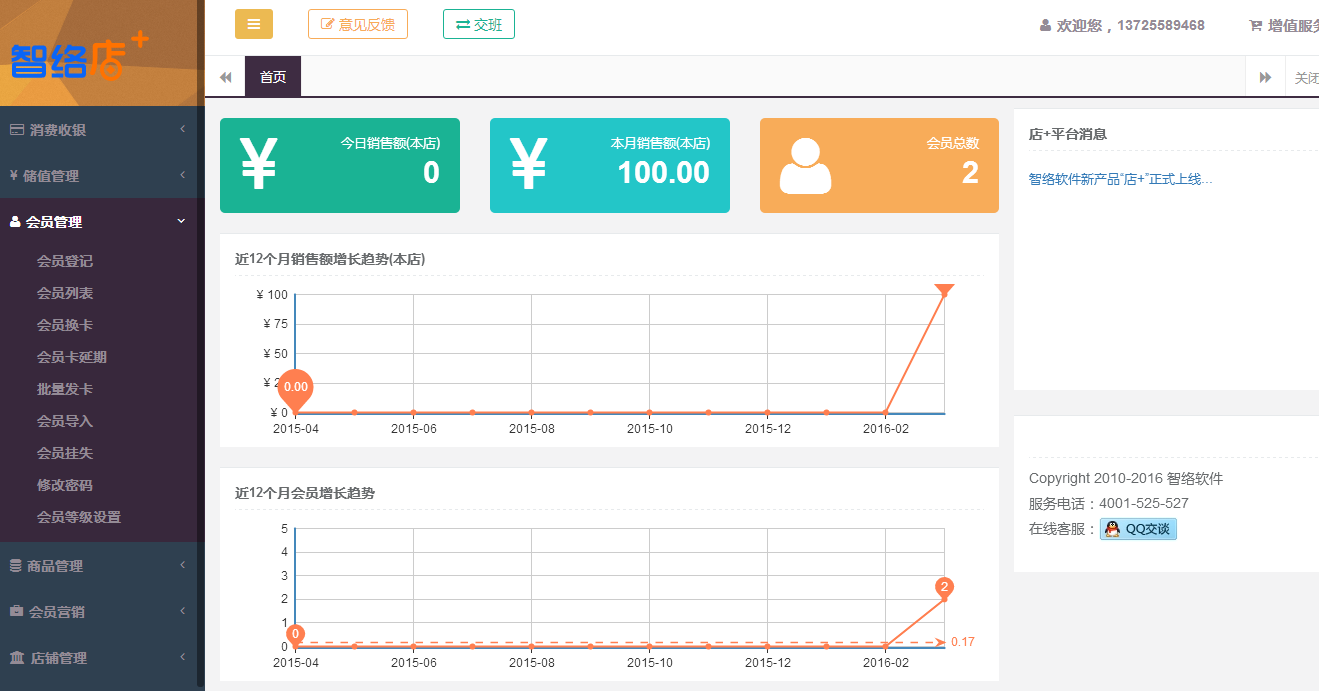This screenshot has width=1319, height=691.
Task: Click the user icon beside 欢迎您
Action: pyautogui.click(x=1045, y=26)
